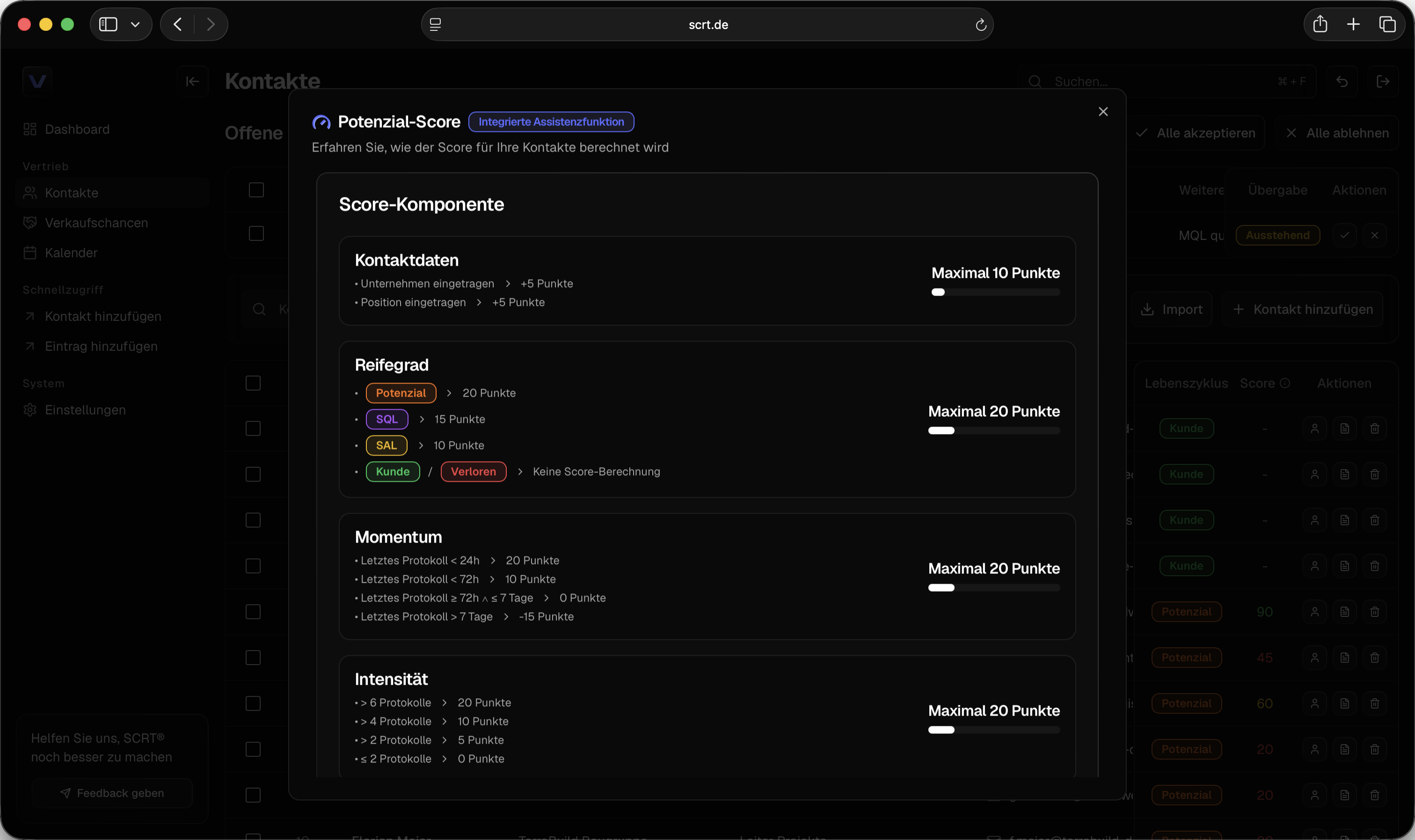Click the Potenzial-Score gauge icon
Image resolution: width=1415 pixels, height=840 pixels.
321,122
